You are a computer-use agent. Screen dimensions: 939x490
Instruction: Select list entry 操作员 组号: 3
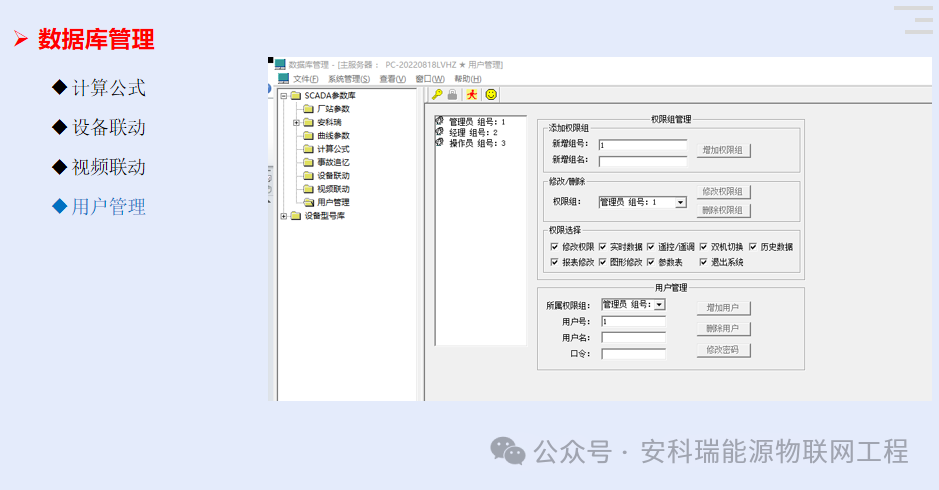(x=477, y=143)
